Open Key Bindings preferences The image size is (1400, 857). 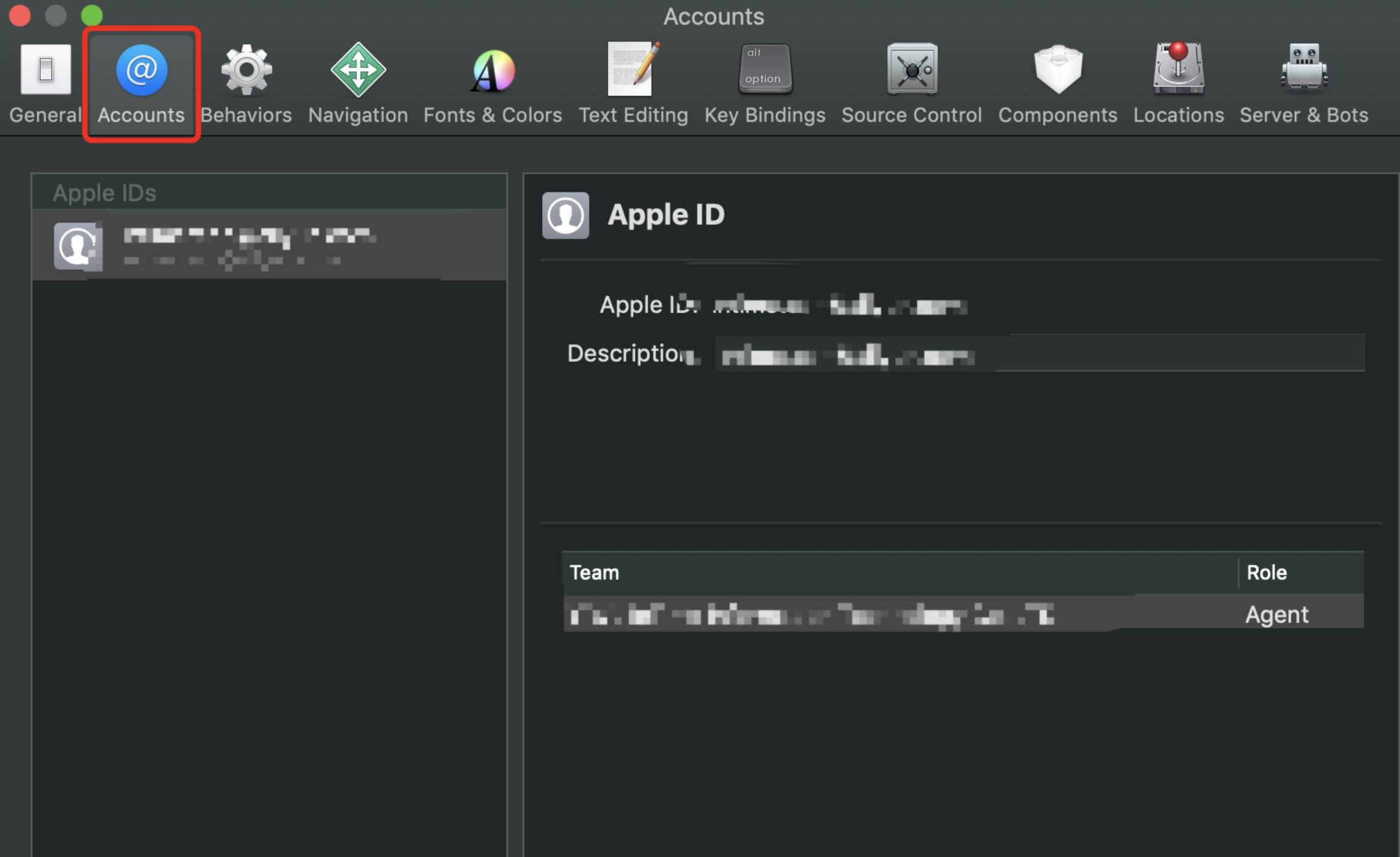[x=765, y=84]
